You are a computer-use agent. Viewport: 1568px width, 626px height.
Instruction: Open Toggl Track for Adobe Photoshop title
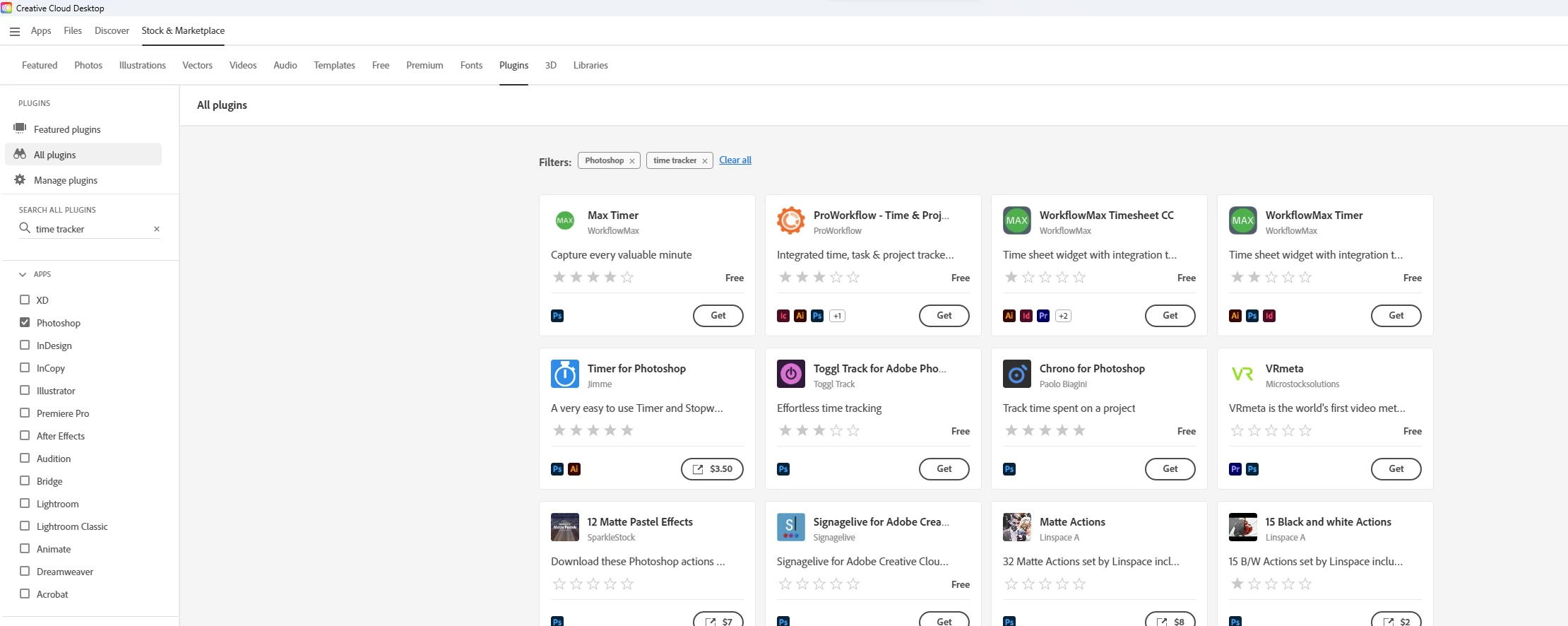pyautogui.click(x=879, y=369)
